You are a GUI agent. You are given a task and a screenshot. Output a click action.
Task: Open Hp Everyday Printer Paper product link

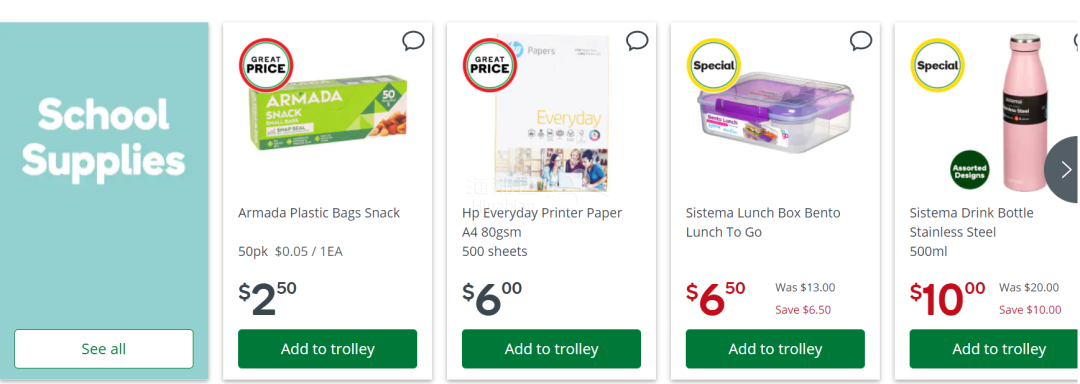click(542, 222)
